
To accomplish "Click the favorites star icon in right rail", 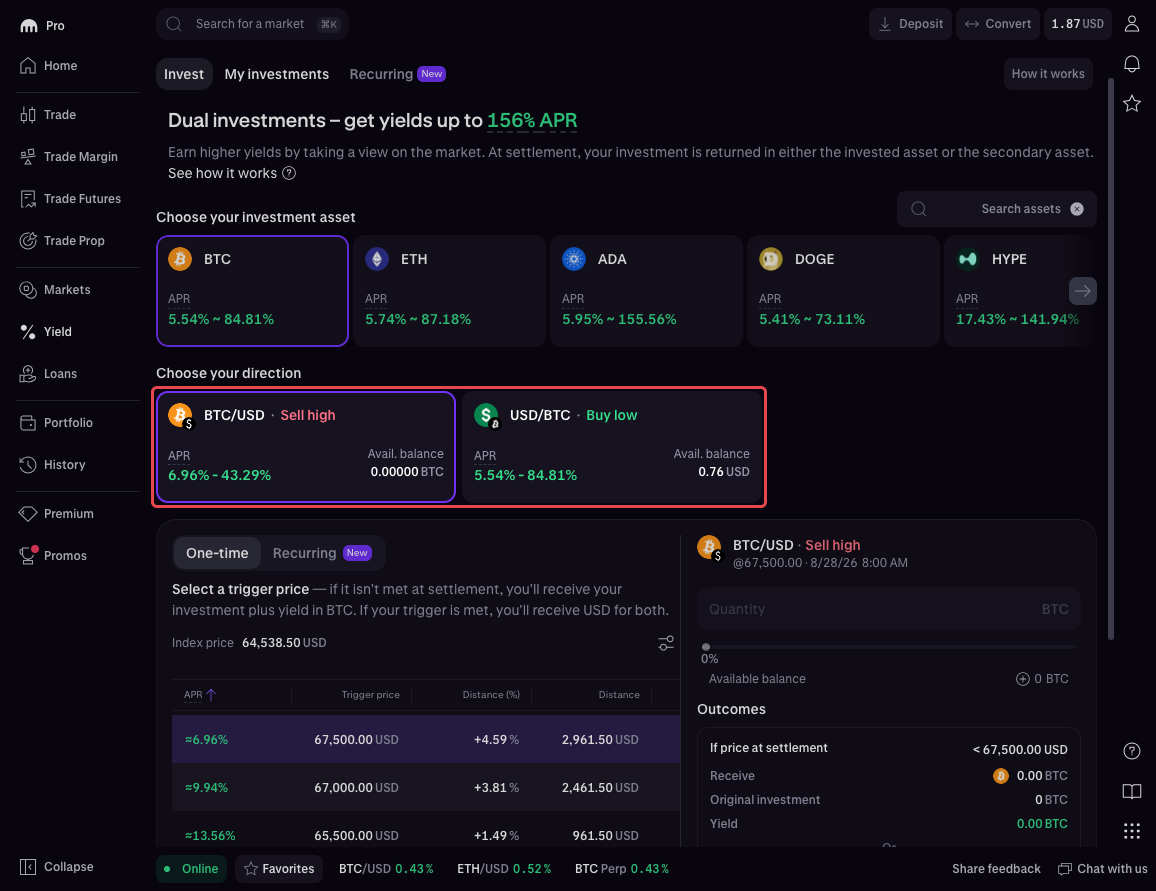I will tap(1132, 103).
